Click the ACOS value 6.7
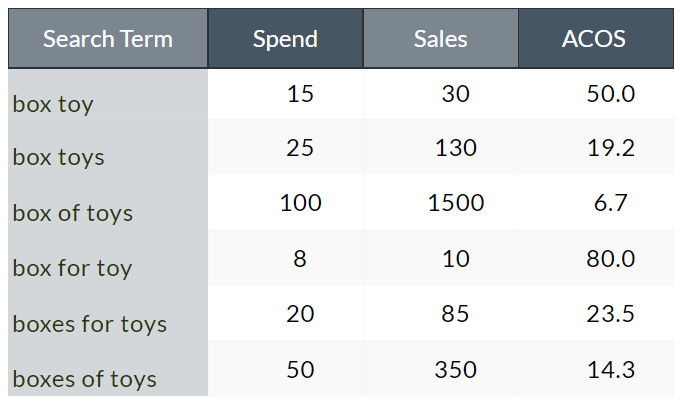This screenshot has width=686, height=402. click(610, 203)
